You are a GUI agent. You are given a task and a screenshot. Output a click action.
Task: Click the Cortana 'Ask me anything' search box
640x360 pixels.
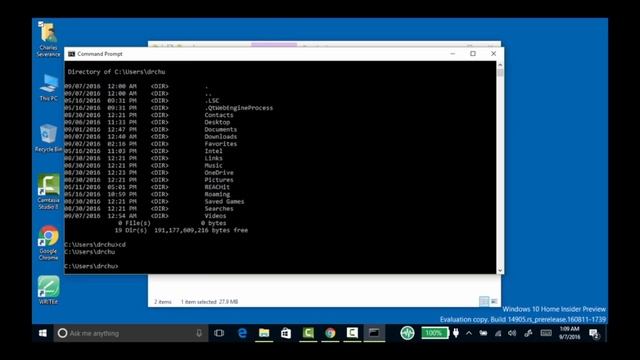pyautogui.click(x=131, y=333)
